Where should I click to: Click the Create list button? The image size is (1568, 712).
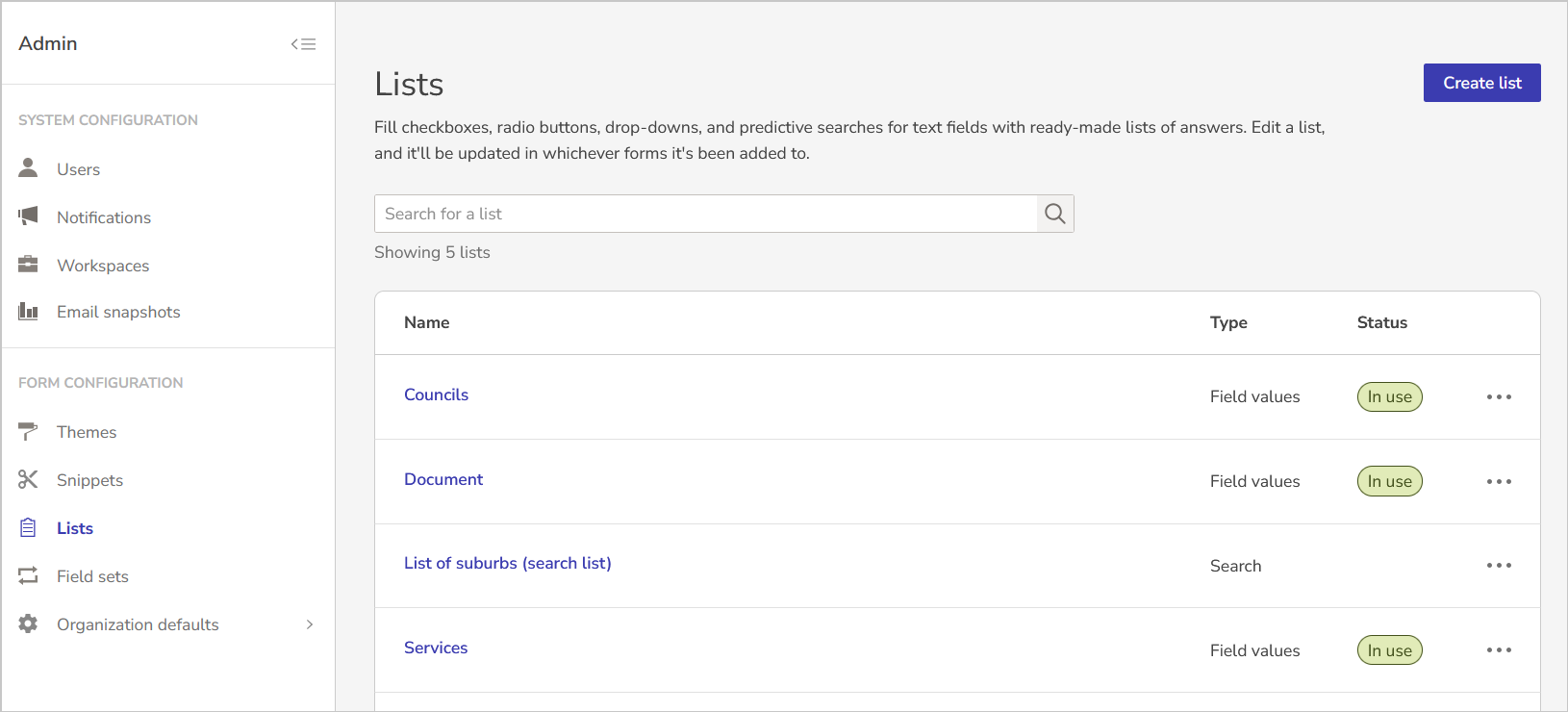pyautogui.click(x=1481, y=83)
